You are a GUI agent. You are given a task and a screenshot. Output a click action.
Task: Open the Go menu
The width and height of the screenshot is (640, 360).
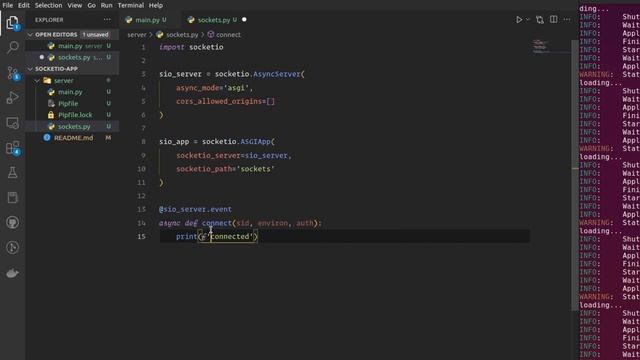coord(91,5)
